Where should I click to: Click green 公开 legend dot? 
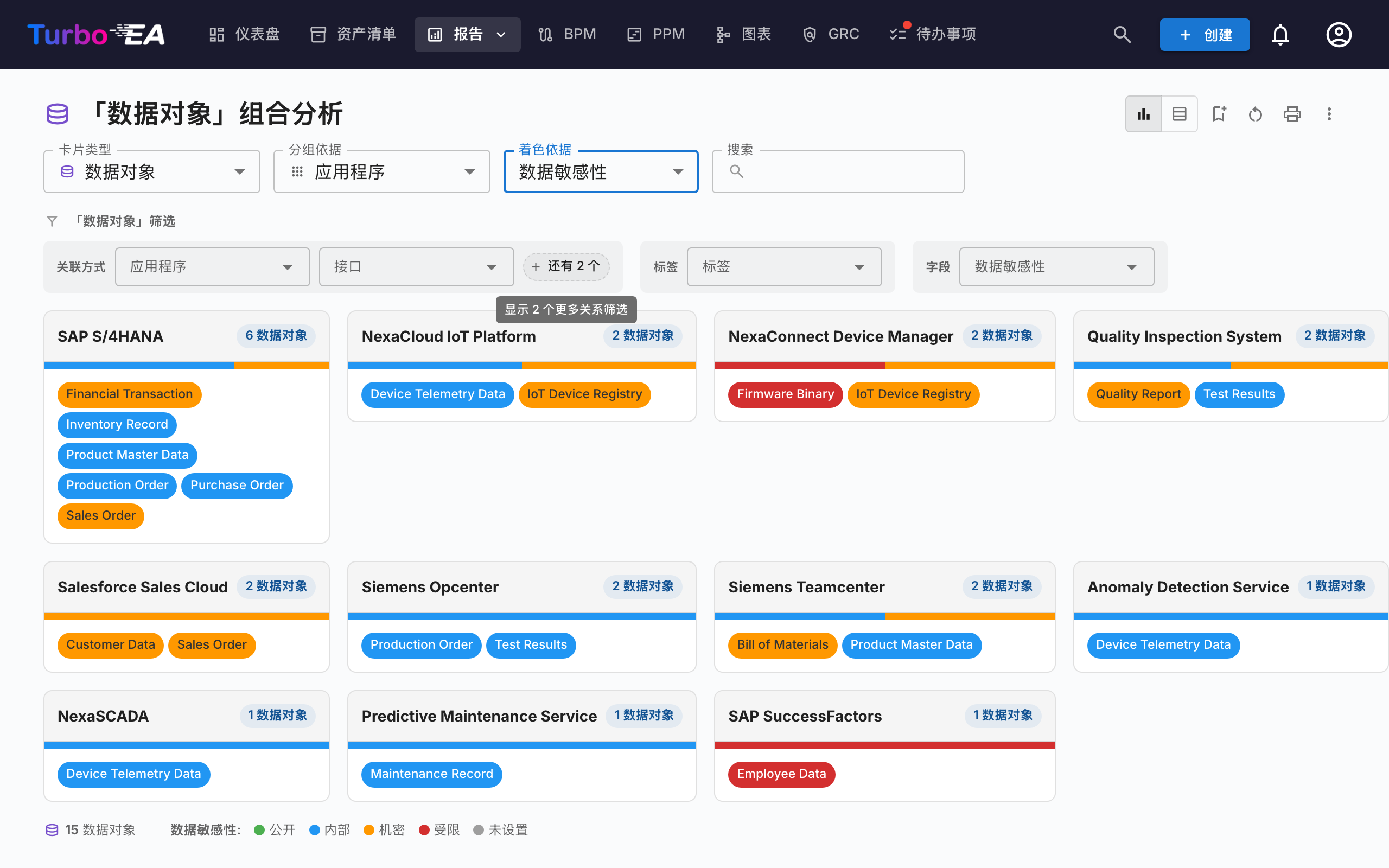tap(259, 830)
